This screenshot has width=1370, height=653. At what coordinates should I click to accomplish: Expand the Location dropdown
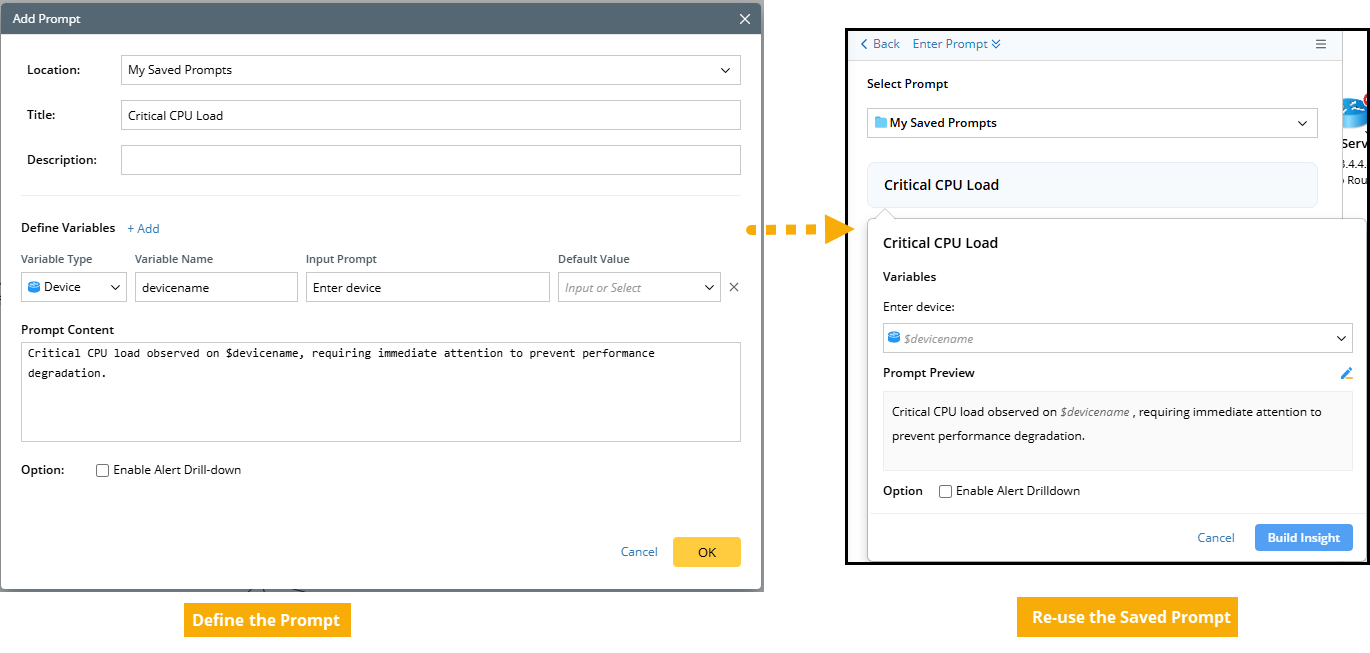click(725, 70)
